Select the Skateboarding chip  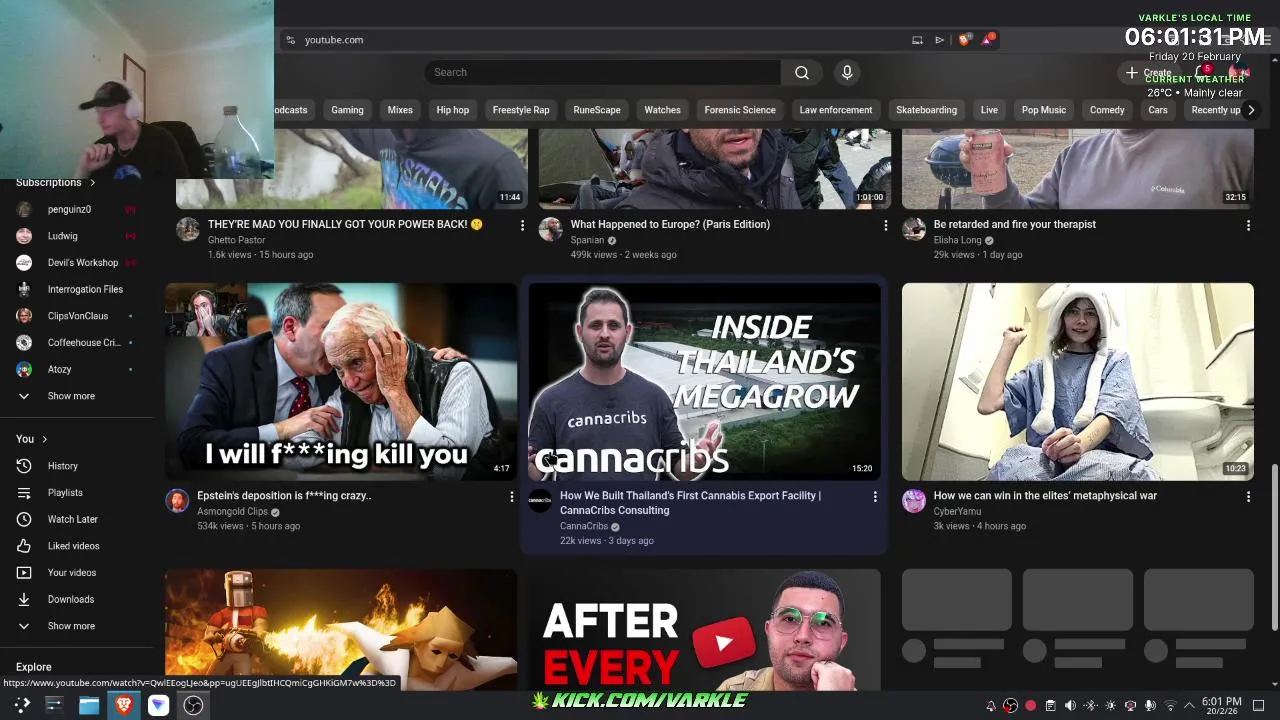(926, 110)
